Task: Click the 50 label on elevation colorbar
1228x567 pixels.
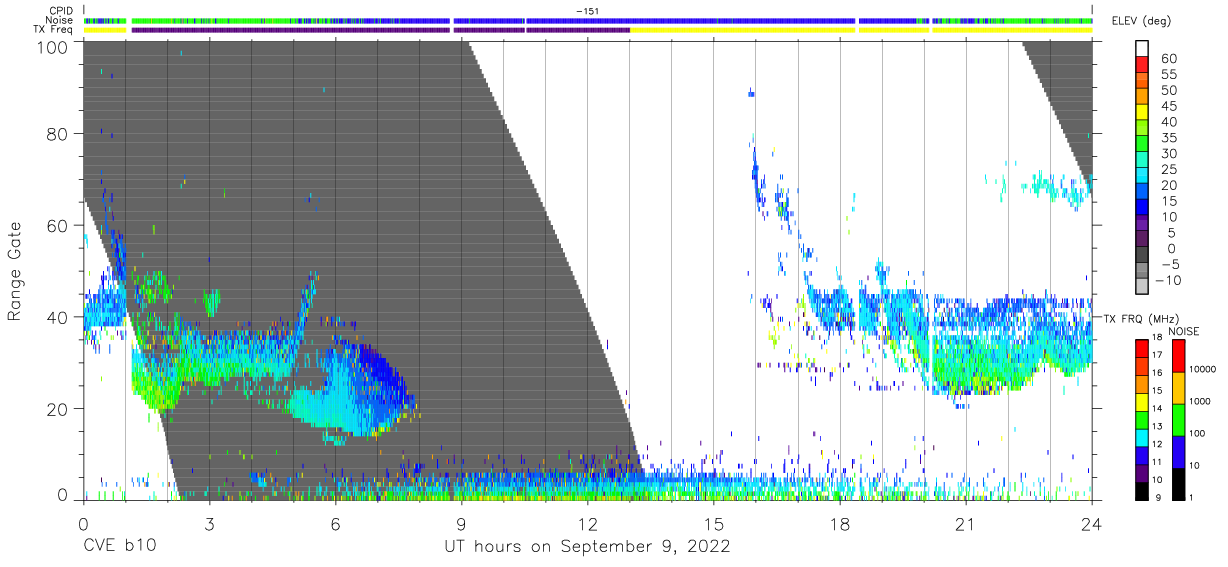Action: [x=1169, y=91]
